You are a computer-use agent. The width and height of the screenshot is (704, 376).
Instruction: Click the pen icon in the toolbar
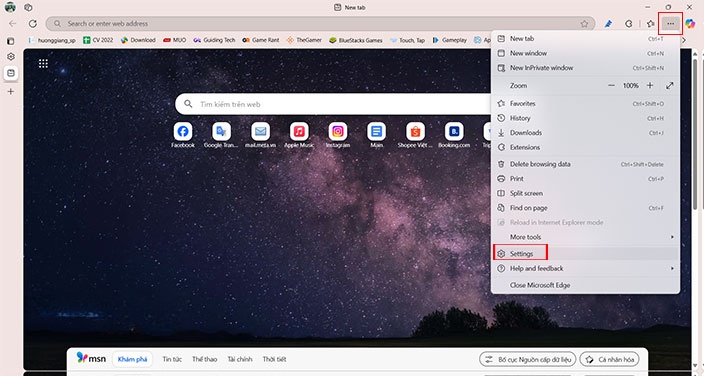coord(608,23)
